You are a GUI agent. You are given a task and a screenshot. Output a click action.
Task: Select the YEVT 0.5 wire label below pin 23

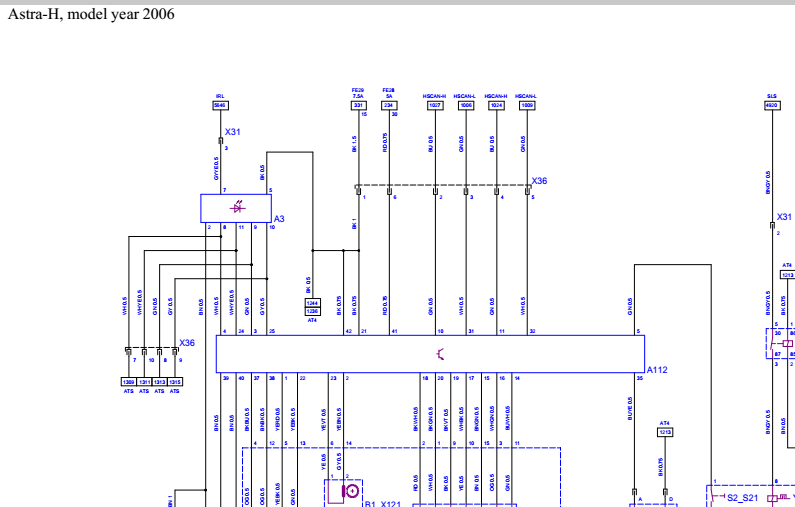pos(324,420)
